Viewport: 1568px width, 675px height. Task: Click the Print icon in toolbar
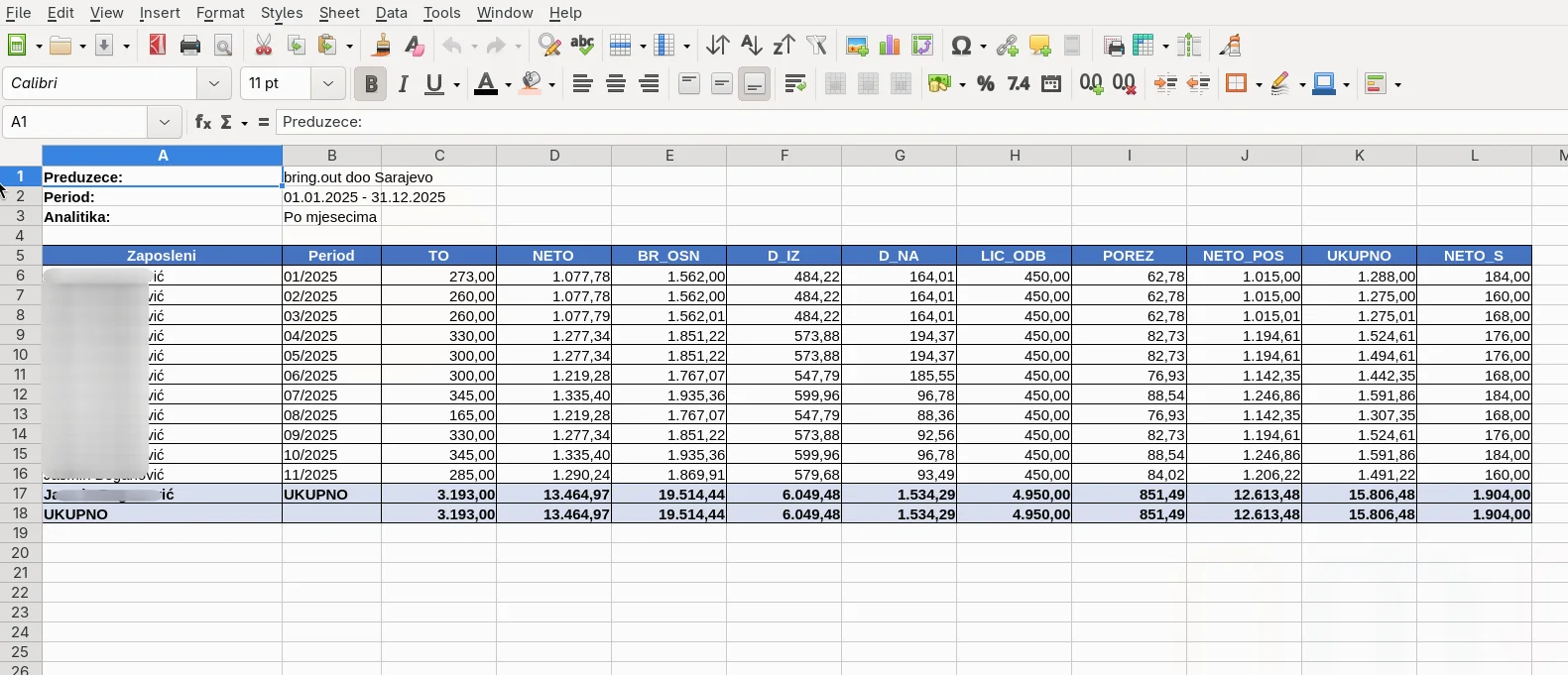[x=190, y=46]
